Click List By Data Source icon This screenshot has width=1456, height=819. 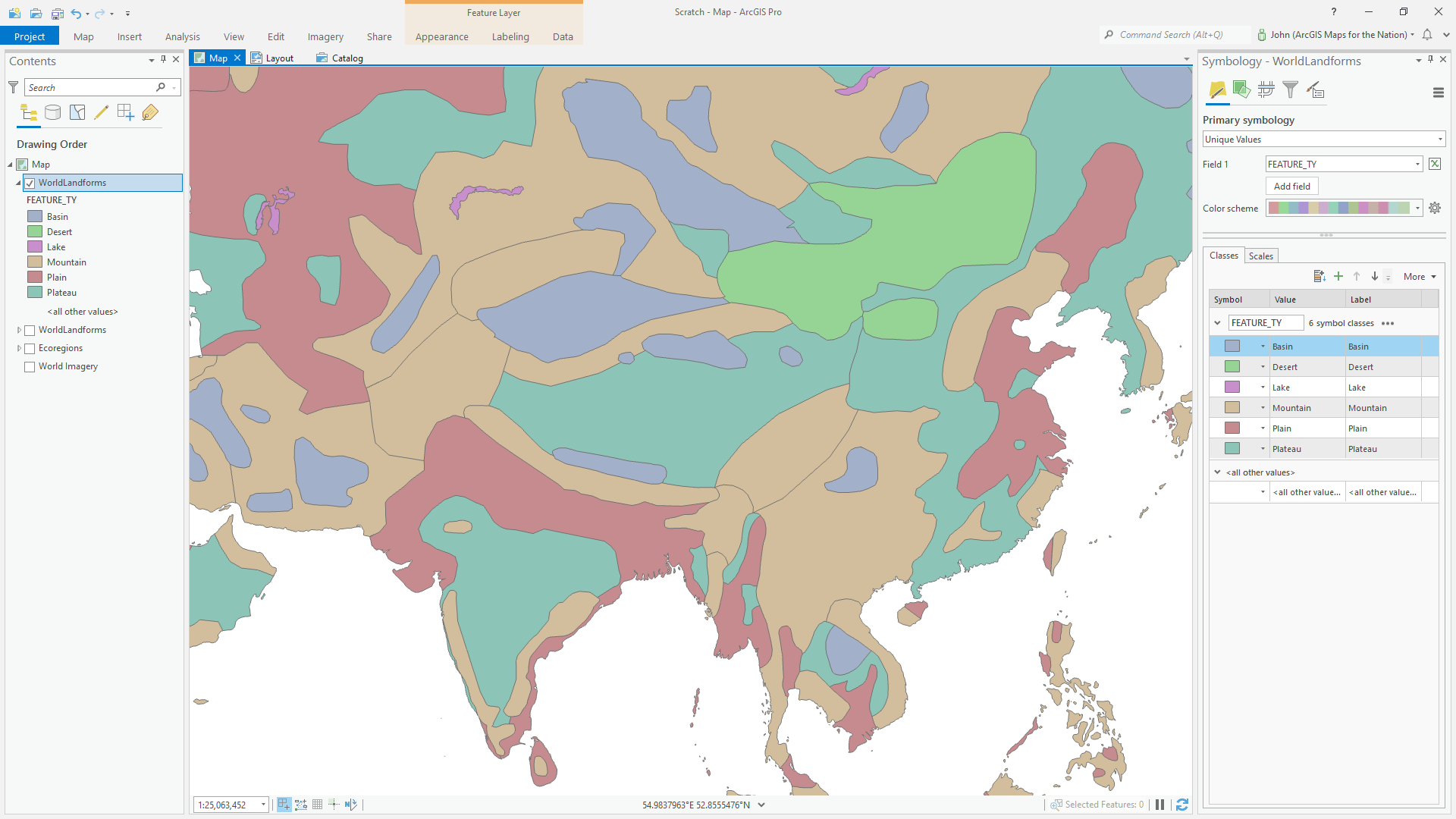click(x=53, y=113)
